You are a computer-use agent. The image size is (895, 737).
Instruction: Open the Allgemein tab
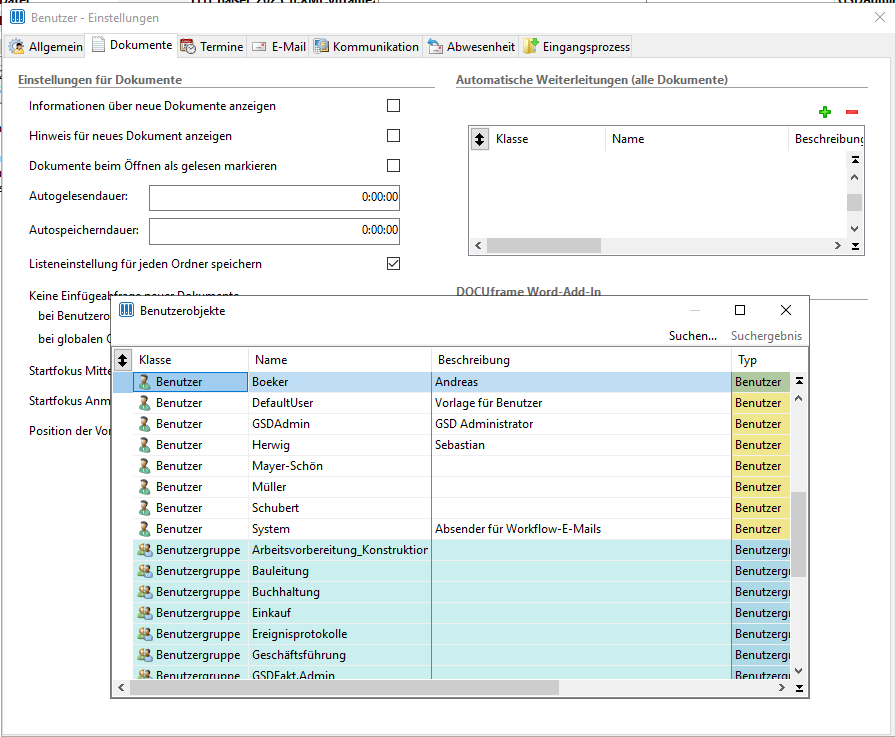click(x=46, y=47)
